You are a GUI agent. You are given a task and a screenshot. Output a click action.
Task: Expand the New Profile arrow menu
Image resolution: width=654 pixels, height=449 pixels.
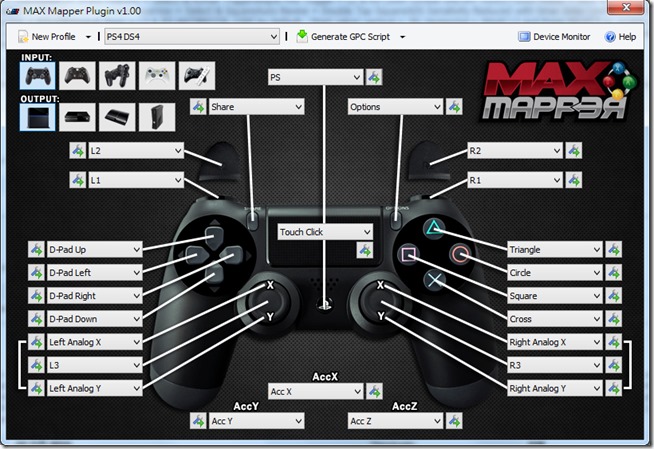click(x=88, y=37)
